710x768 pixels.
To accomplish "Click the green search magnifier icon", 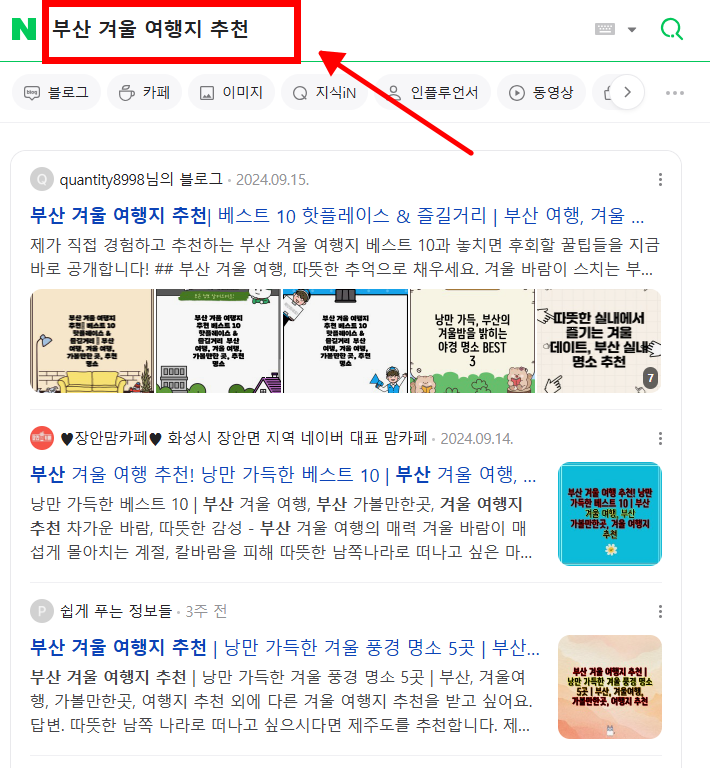I will click(x=671, y=29).
